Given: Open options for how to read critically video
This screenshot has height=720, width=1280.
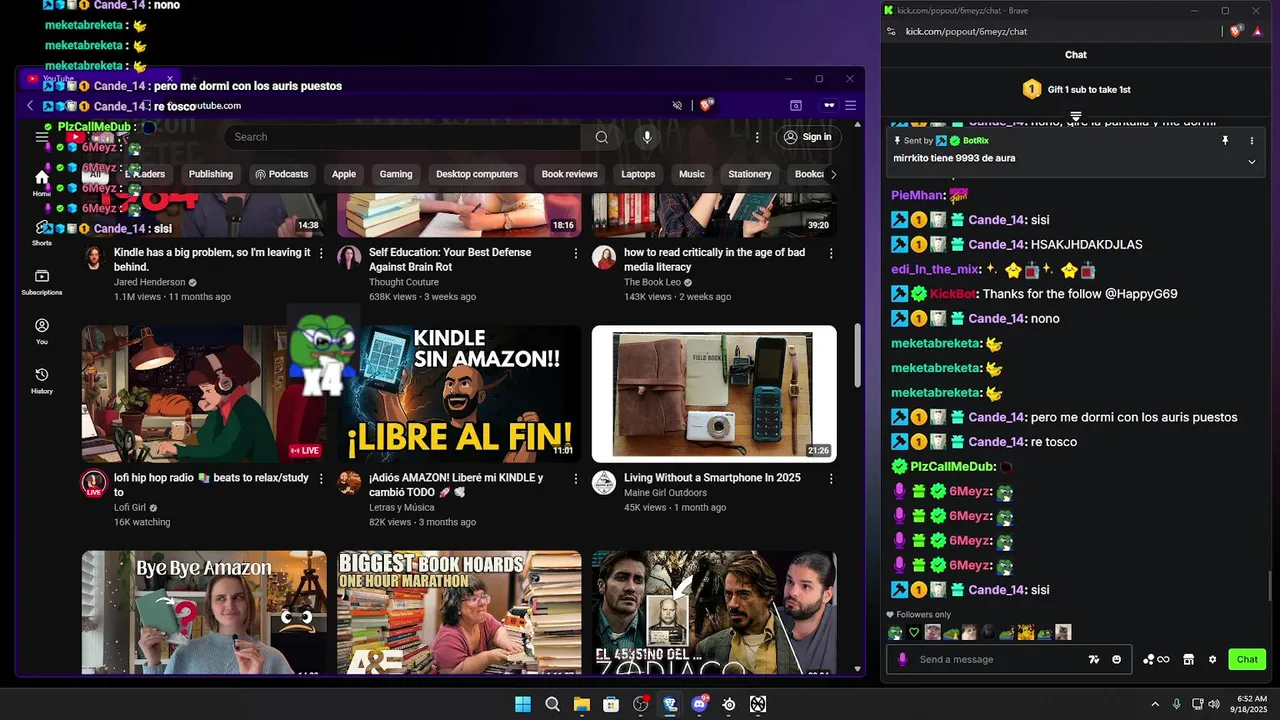Looking at the screenshot, I should coord(831,254).
